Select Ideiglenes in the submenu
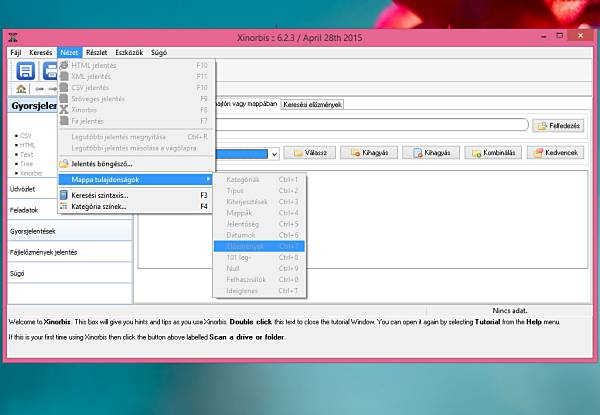This screenshot has height=415, width=600. point(259,290)
